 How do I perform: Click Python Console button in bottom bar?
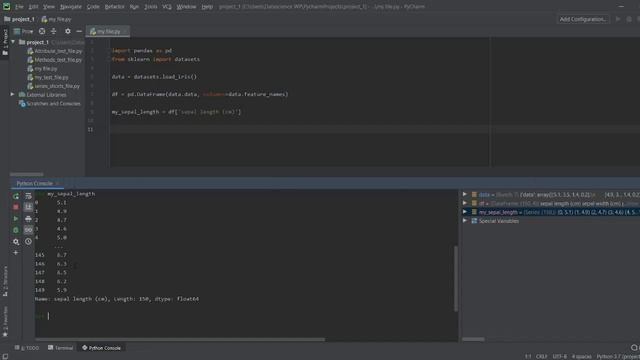point(101,348)
